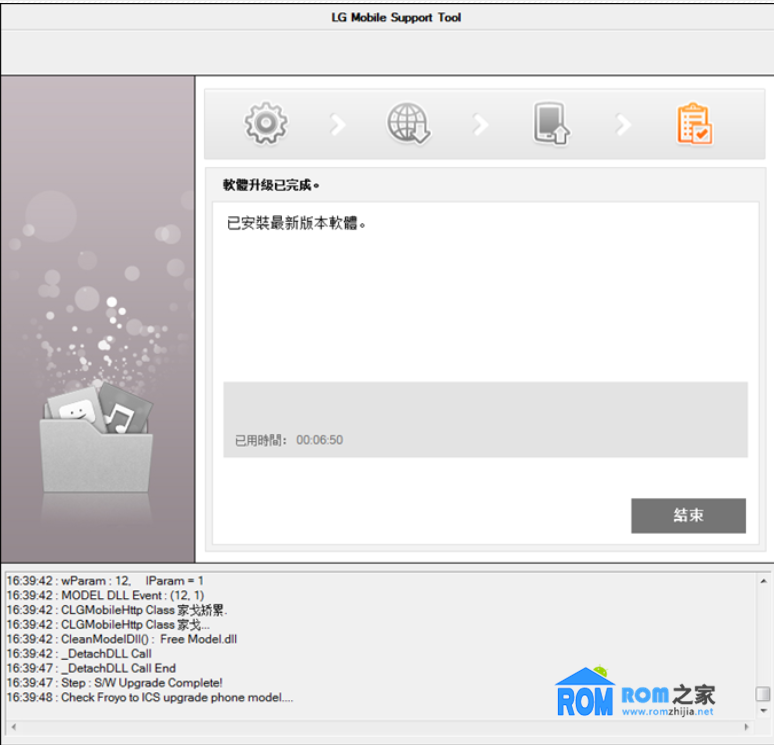This screenshot has height=745, width=774.
Task: Select the 'wParam : 12' log line
Action: point(105,581)
